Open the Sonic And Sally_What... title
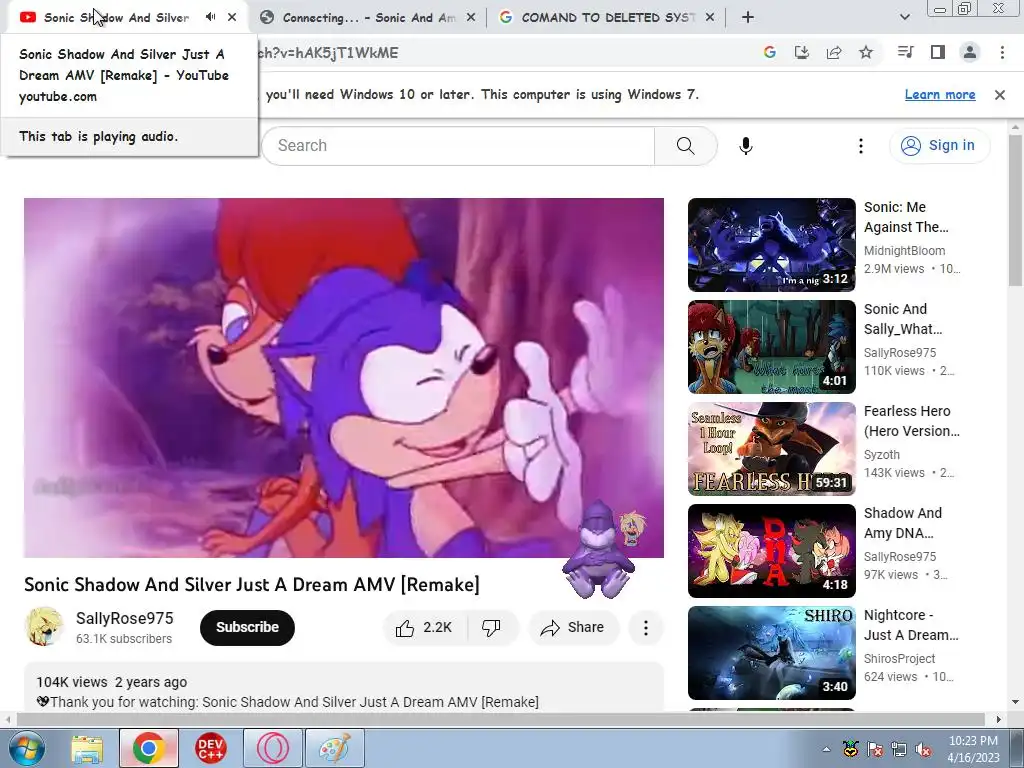The image size is (1024, 768). pos(903,319)
